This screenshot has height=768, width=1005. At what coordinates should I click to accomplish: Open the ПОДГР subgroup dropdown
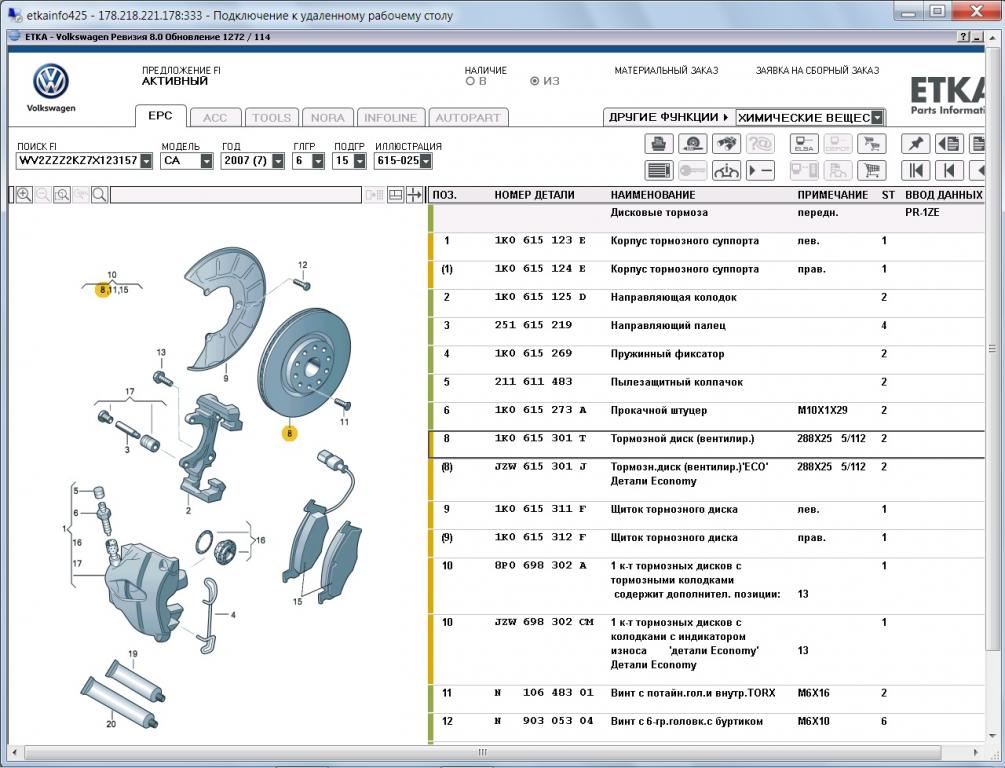pos(360,161)
